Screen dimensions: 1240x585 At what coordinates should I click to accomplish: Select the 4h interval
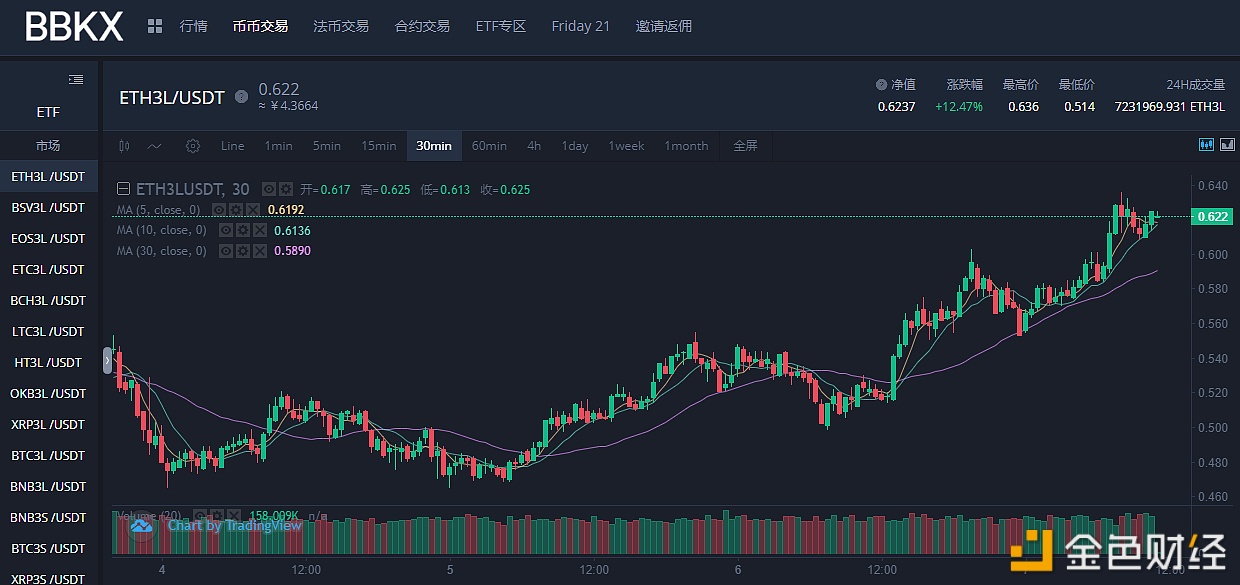coord(534,146)
